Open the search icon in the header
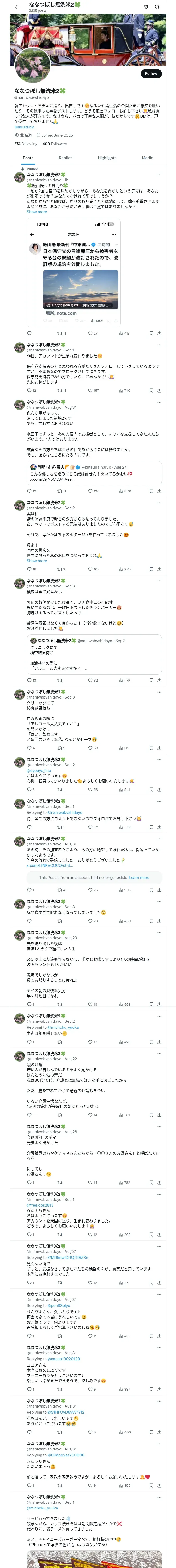This screenshot has height=1568, width=176. coord(157,7)
